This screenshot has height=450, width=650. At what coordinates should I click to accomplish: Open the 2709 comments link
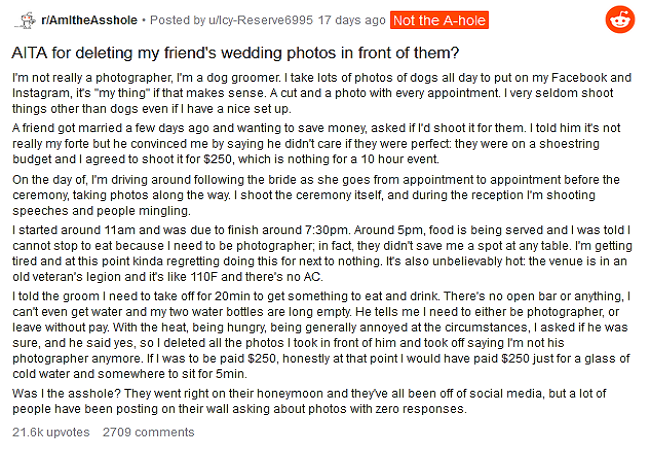click(x=148, y=432)
